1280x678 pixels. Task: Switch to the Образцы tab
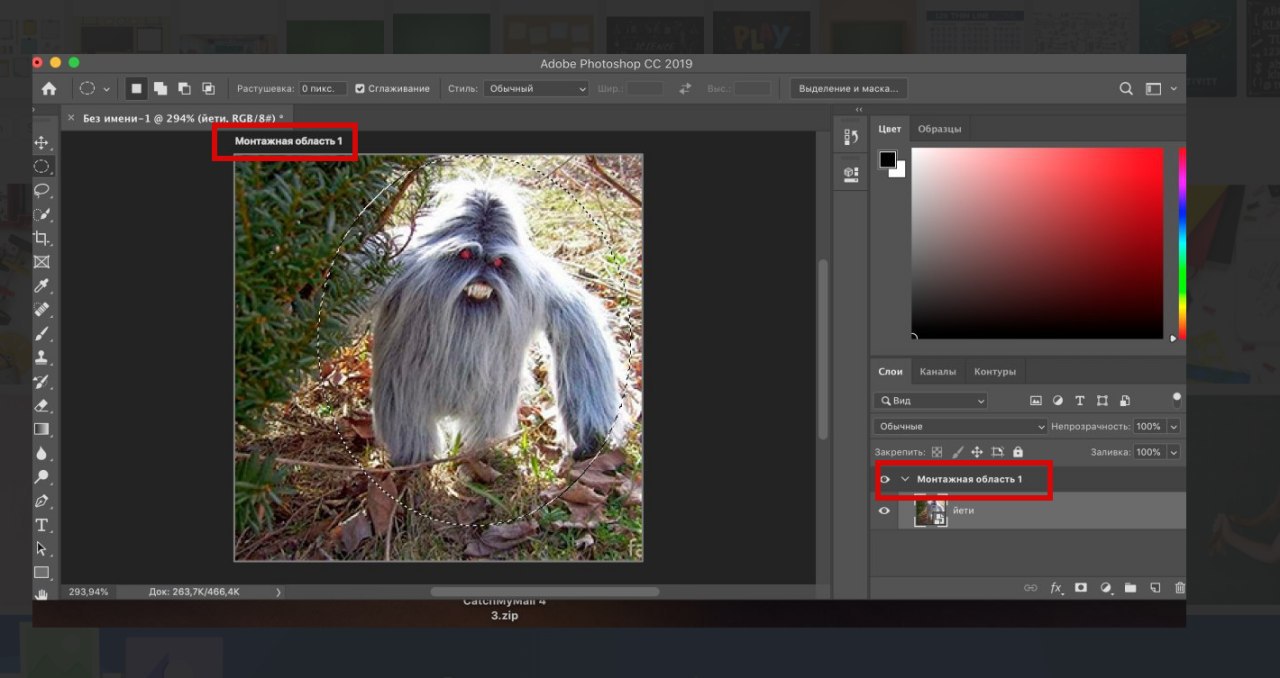(x=939, y=129)
